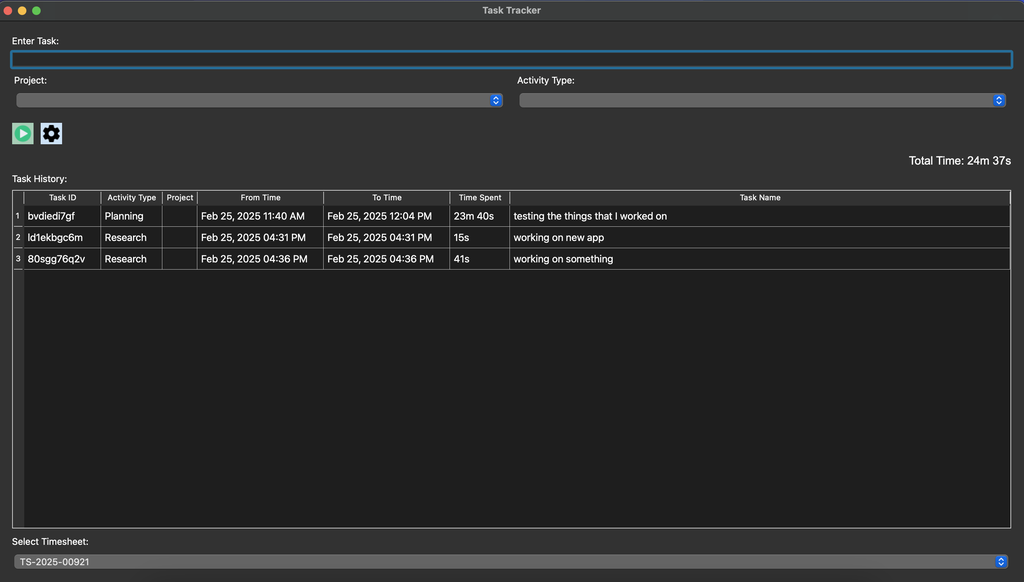Click the Project column header
Viewport: 1024px width, 582px height.
(x=180, y=198)
